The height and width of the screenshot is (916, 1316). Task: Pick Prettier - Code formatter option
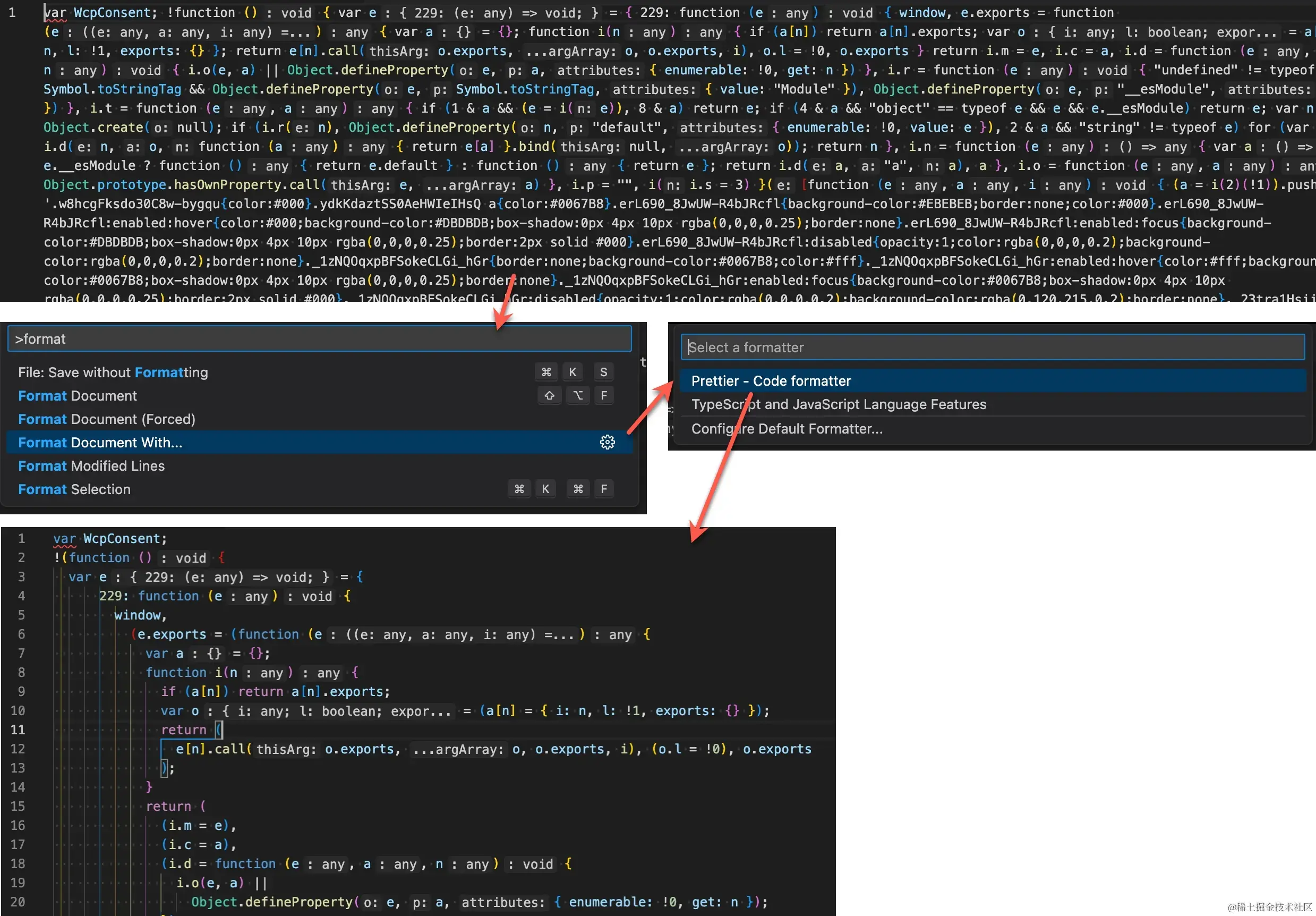[x=771, y=381]
